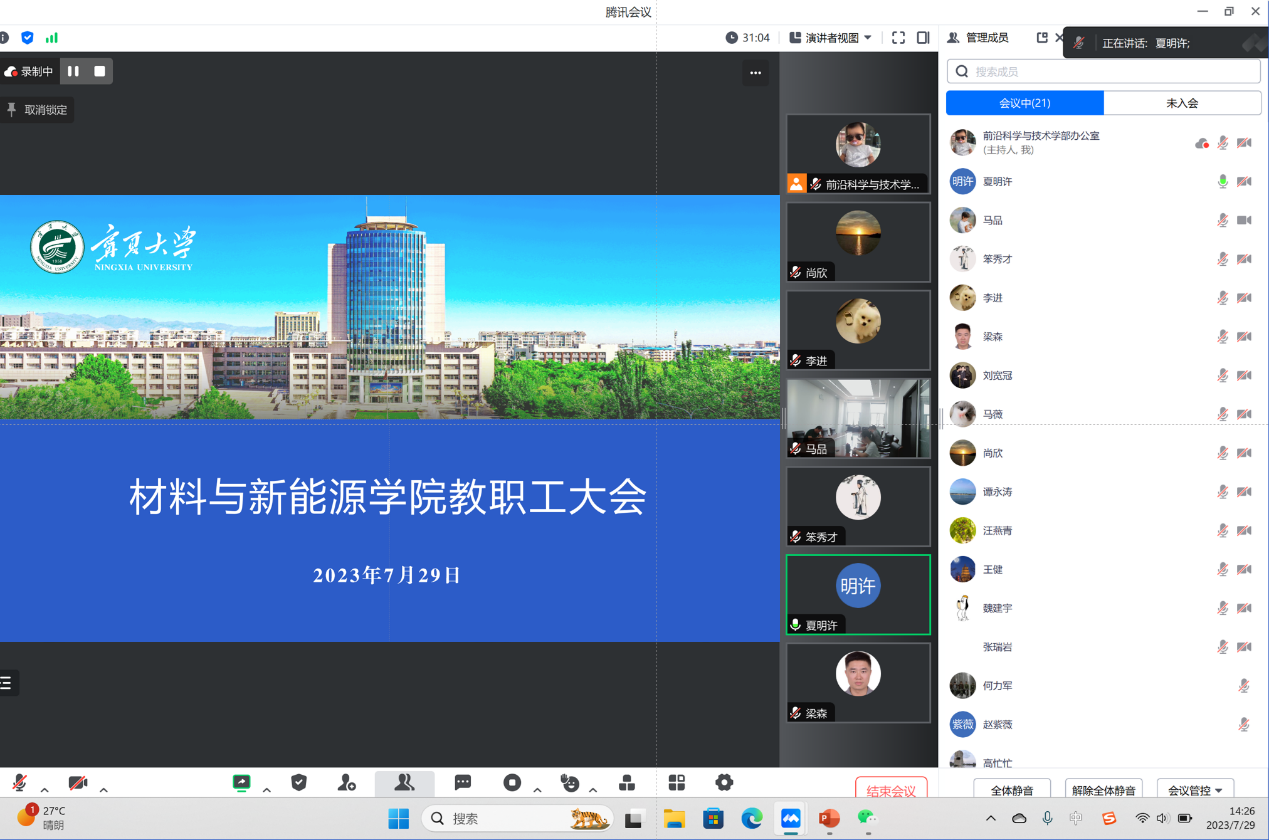This screenshot has width=1269, height=840.
Task: Turn on camera in bottom toolbar
Action: pos(78,783)
